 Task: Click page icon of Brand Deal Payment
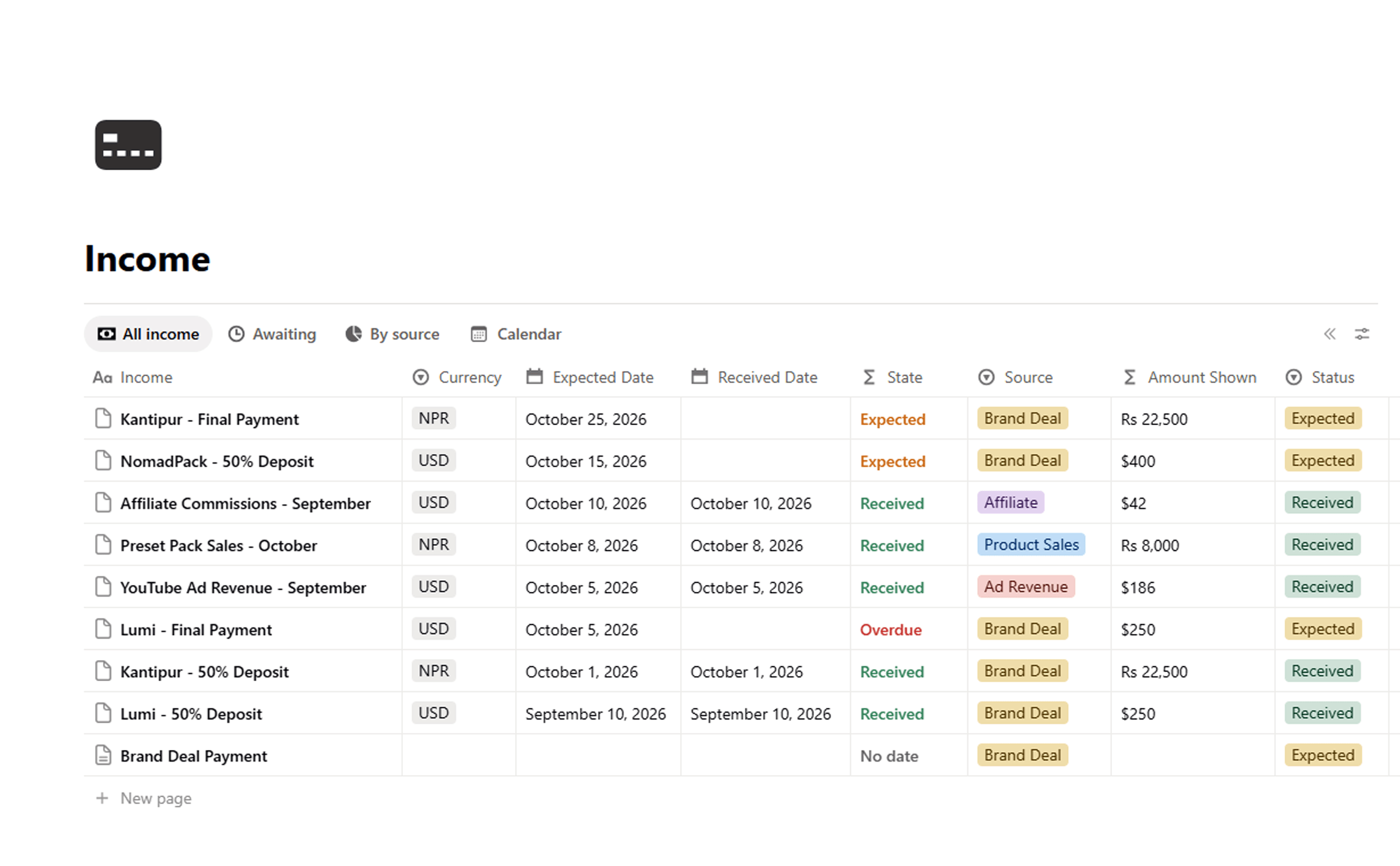tap(103, 755)
